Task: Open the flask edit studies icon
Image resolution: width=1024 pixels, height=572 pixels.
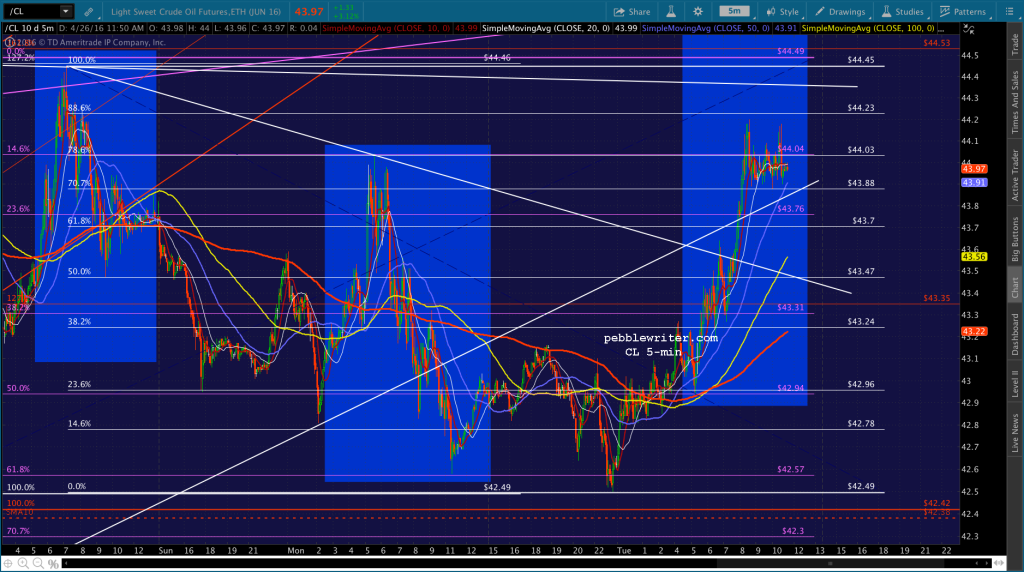Action: pos(671,12)
